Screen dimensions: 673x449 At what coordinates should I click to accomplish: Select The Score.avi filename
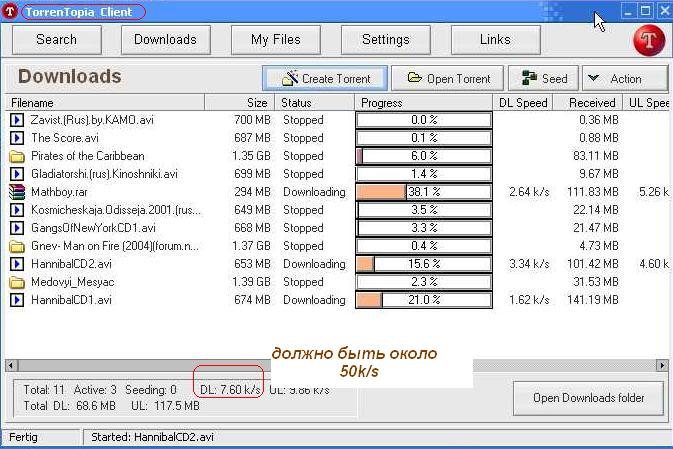click(64, 138)
